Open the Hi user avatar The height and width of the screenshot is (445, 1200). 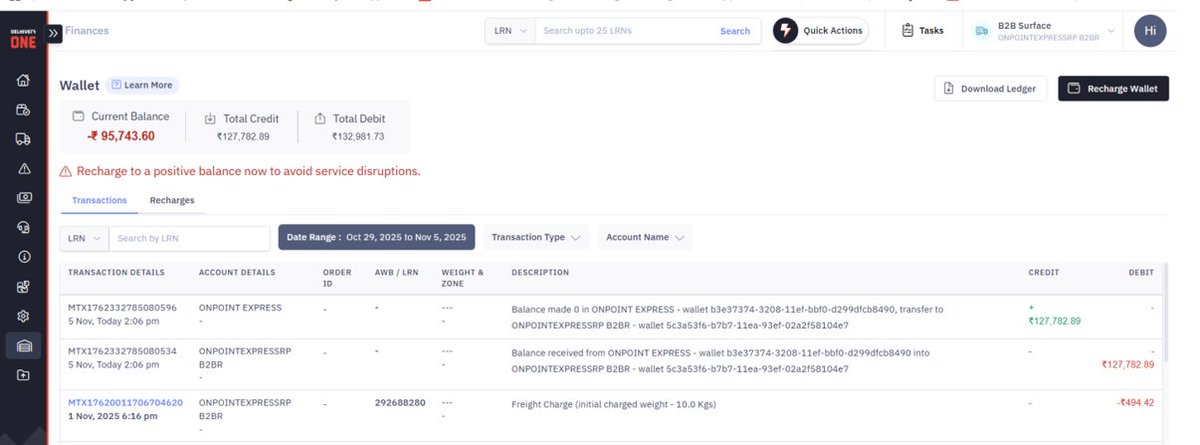pos(1150,31)
